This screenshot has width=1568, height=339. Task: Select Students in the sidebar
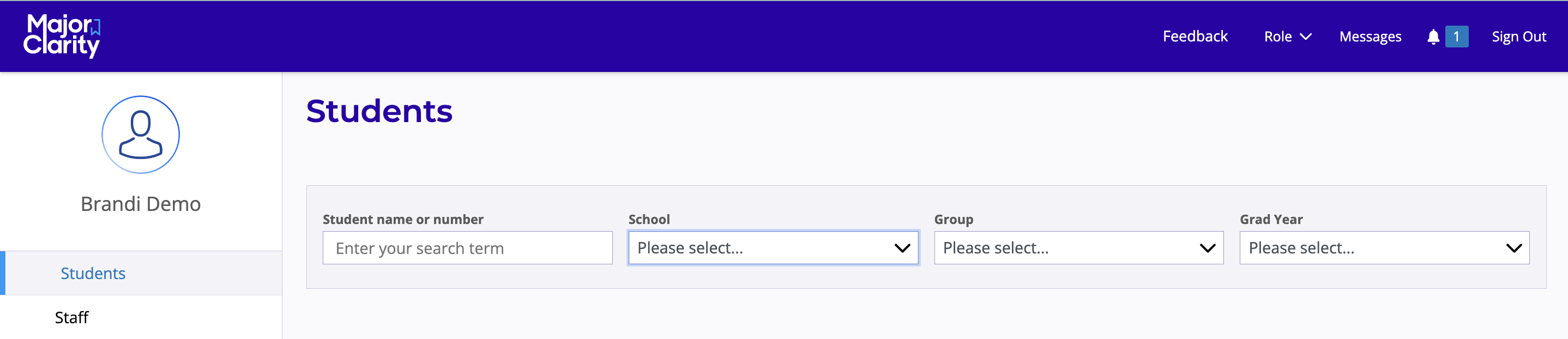[93, 273]
